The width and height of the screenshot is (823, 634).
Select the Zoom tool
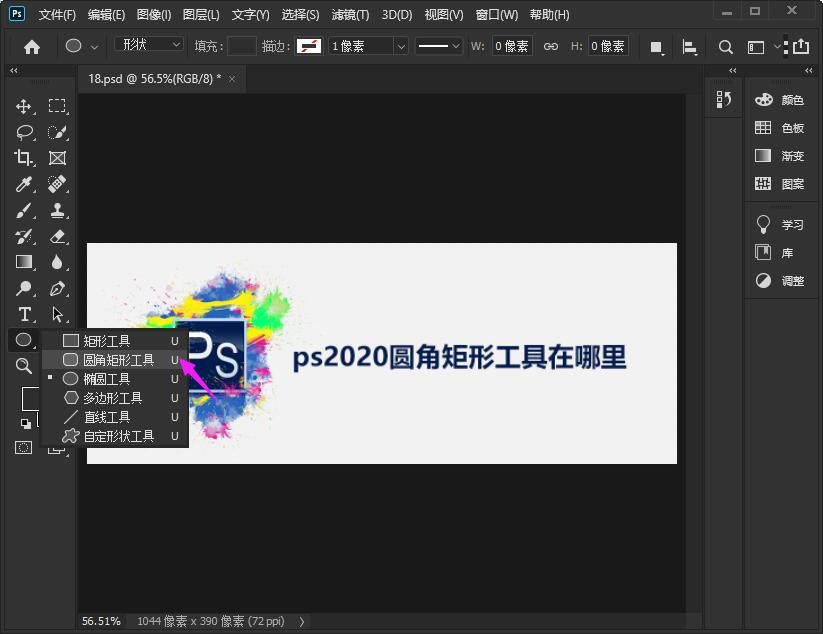click(24, 366)
